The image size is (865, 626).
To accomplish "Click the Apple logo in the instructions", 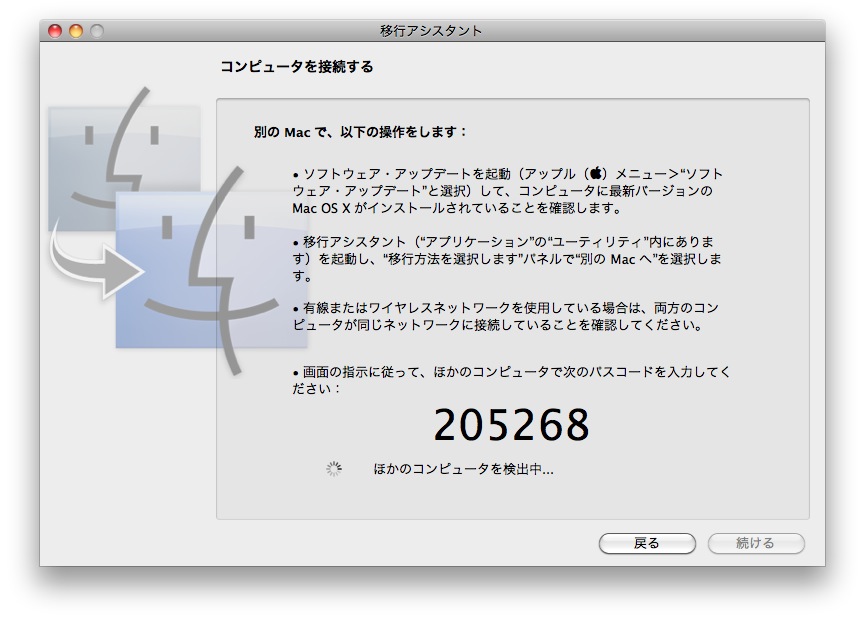I will [x=598, y=173].
